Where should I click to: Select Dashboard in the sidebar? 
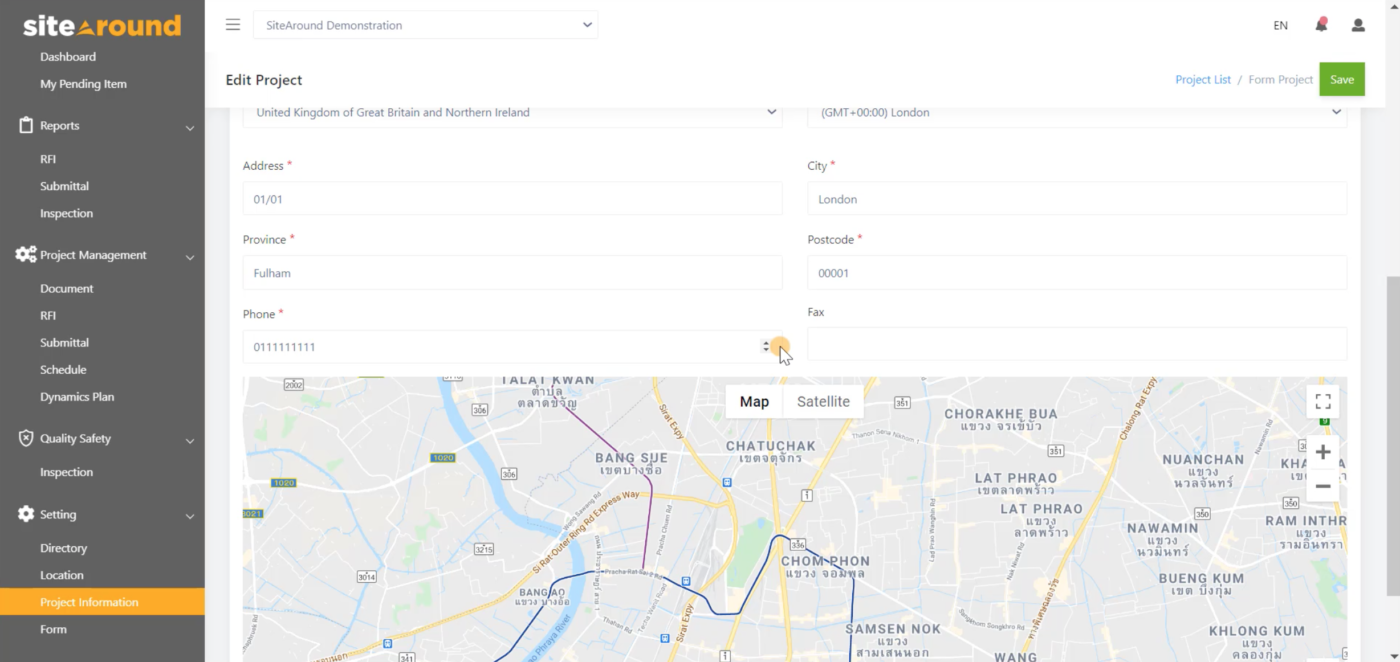click(68, 56)
